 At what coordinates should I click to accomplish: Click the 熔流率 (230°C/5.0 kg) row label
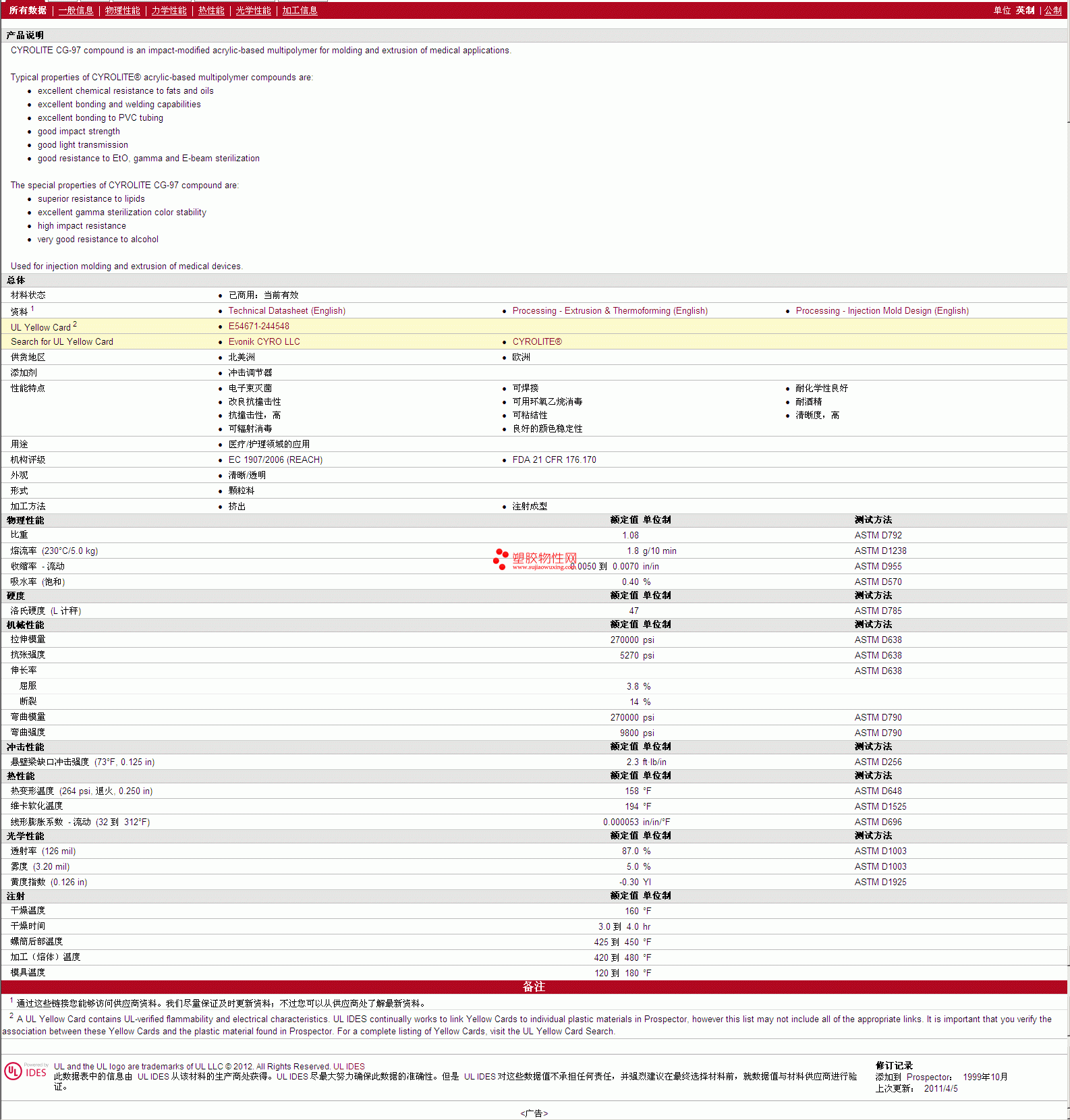[x=54, y=551]
